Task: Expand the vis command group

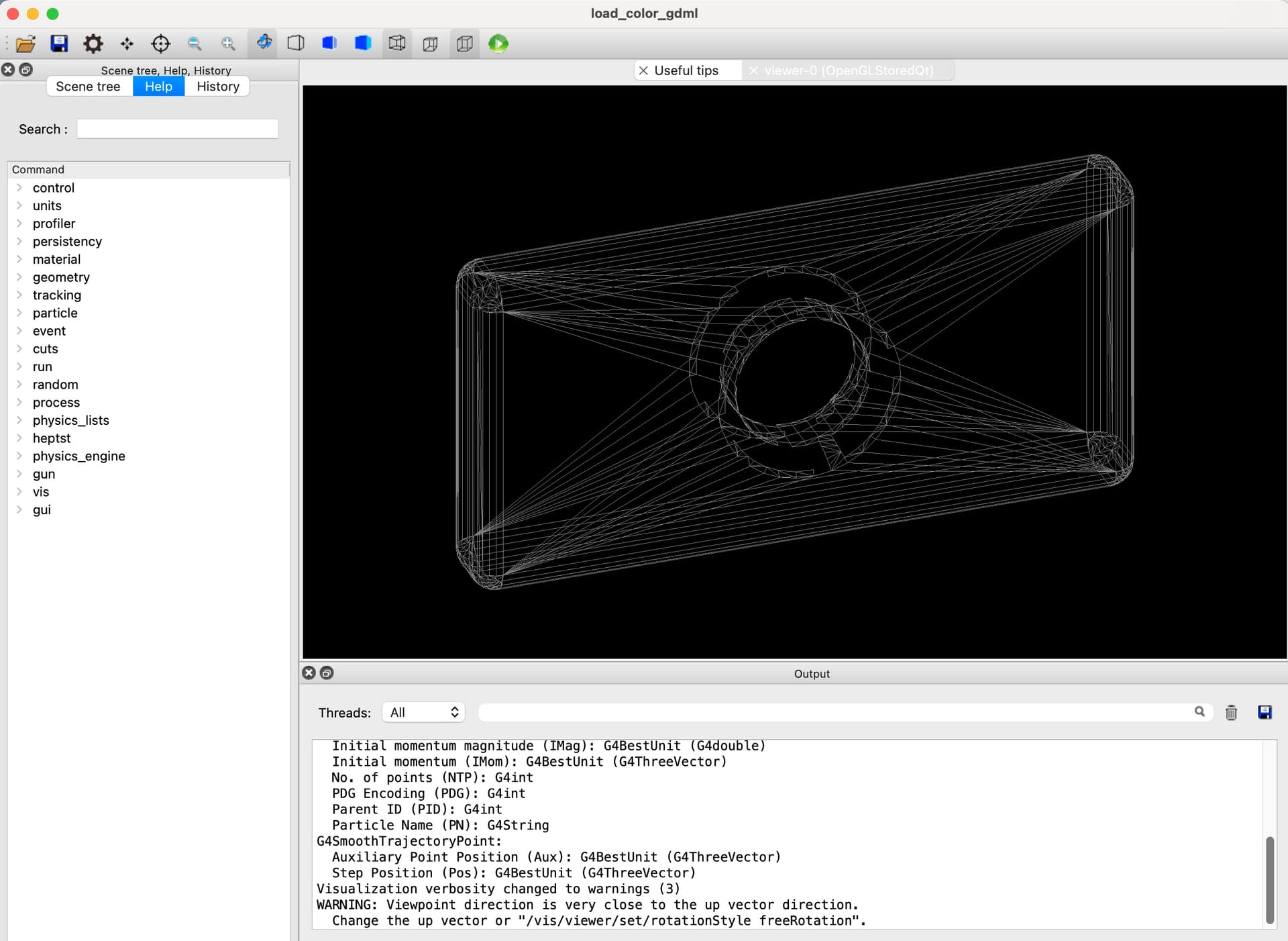Action: [x=19, y=491]
